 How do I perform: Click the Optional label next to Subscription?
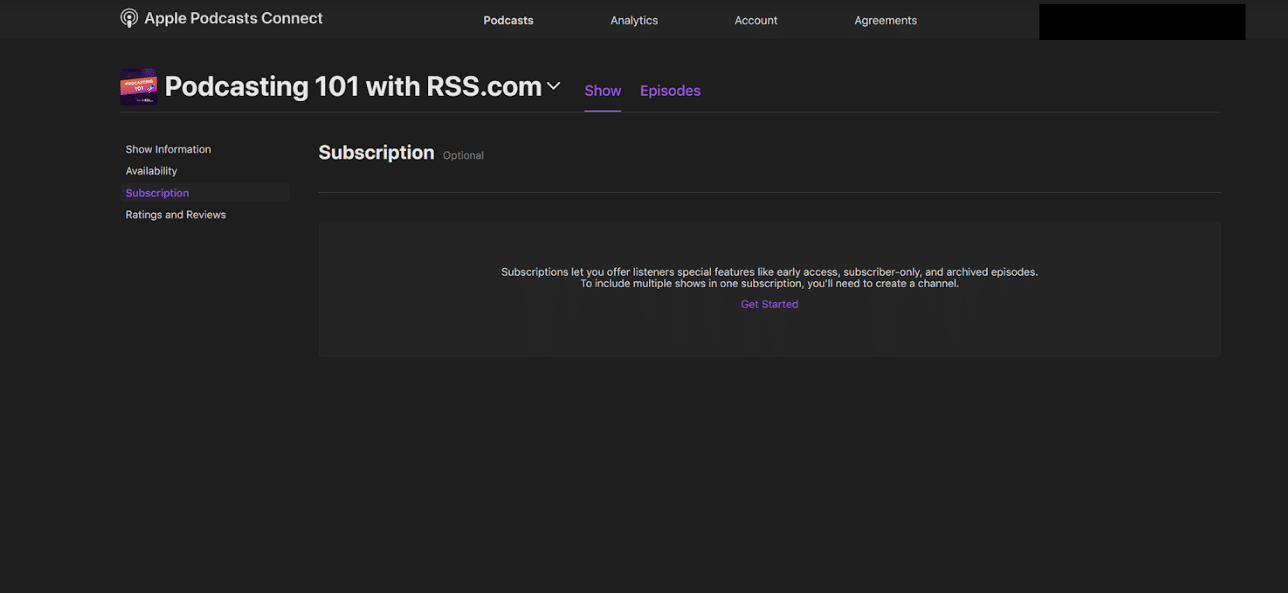point(463,156)
